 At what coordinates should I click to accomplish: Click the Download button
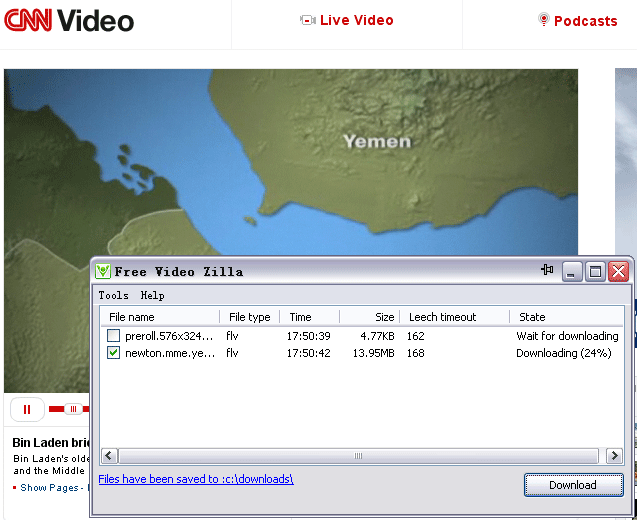point(573,485)
